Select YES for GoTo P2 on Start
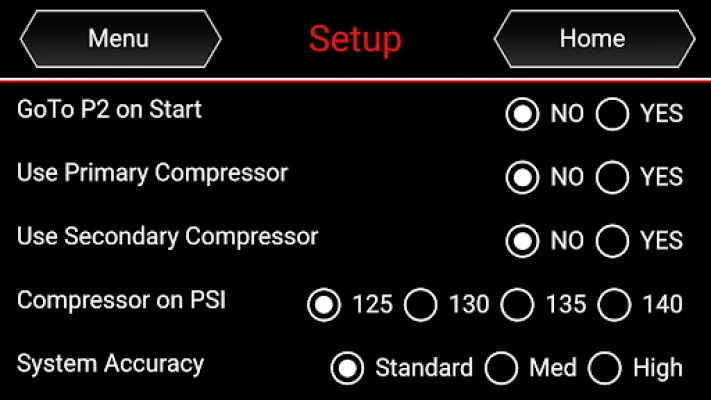The height and width of the screenshot is (400, 711). [612, 114]
